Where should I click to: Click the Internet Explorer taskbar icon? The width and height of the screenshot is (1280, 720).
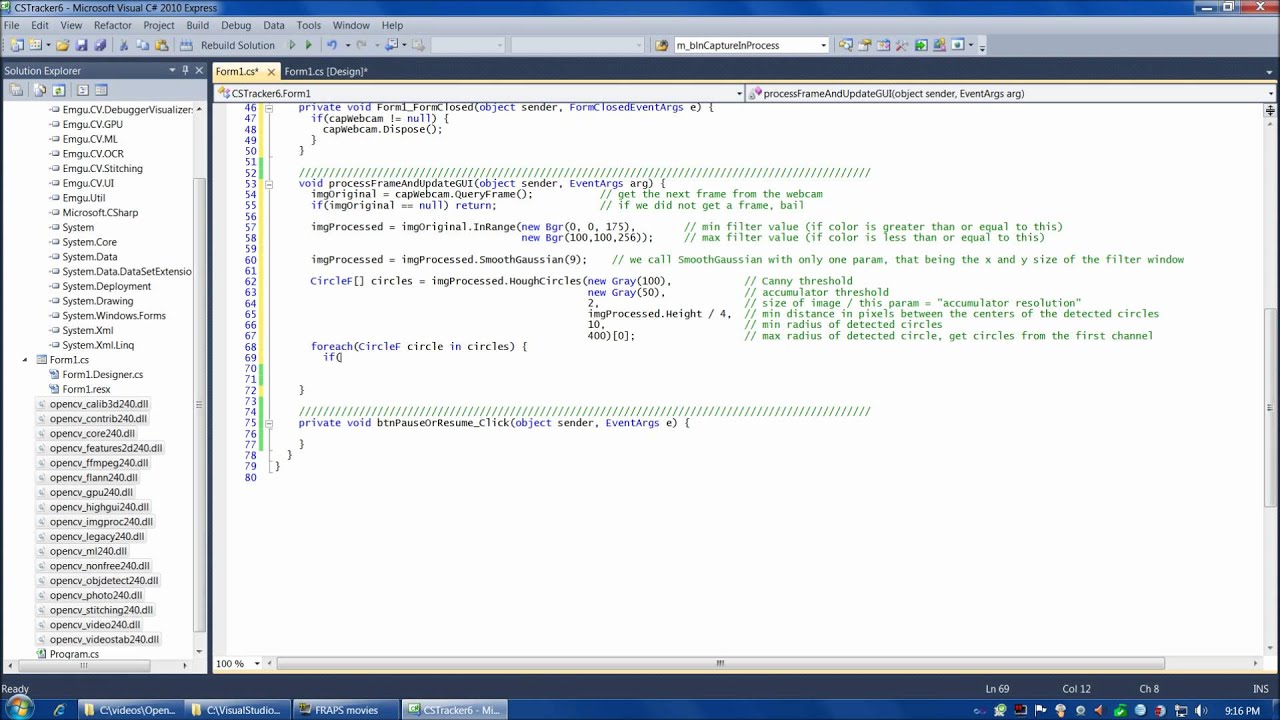tap(59, 710)
